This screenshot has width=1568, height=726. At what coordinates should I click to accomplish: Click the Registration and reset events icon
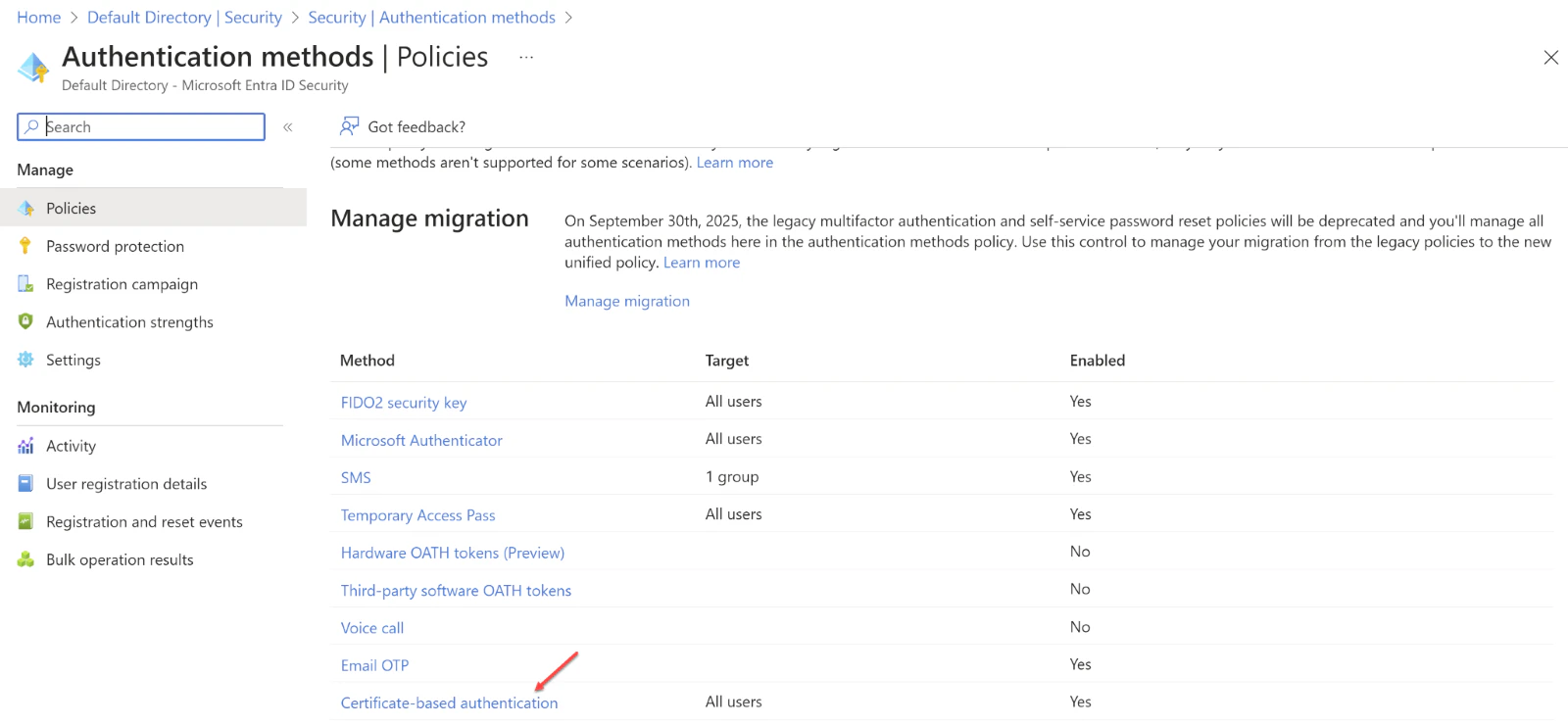pyautogui.click(x=25, y=521)
